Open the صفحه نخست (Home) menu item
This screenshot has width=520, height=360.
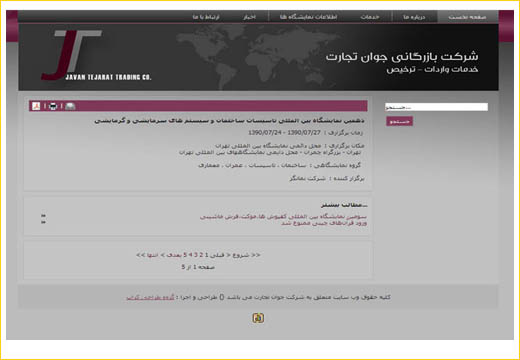click(x=467, y=17)
